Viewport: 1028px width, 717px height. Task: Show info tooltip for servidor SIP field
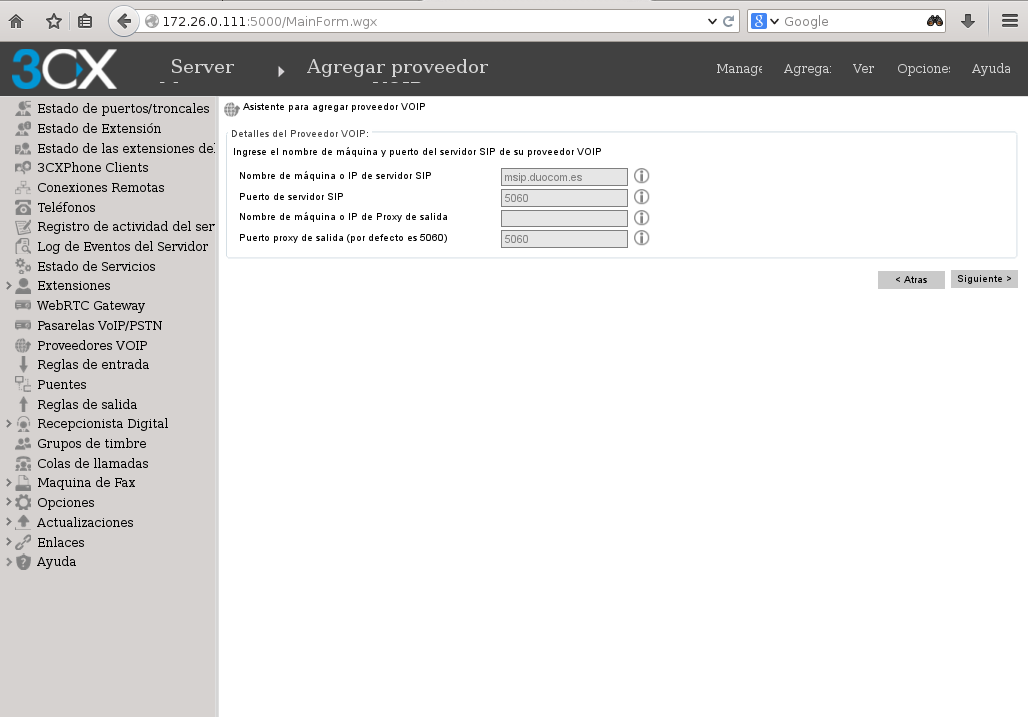tap(641, 175)
